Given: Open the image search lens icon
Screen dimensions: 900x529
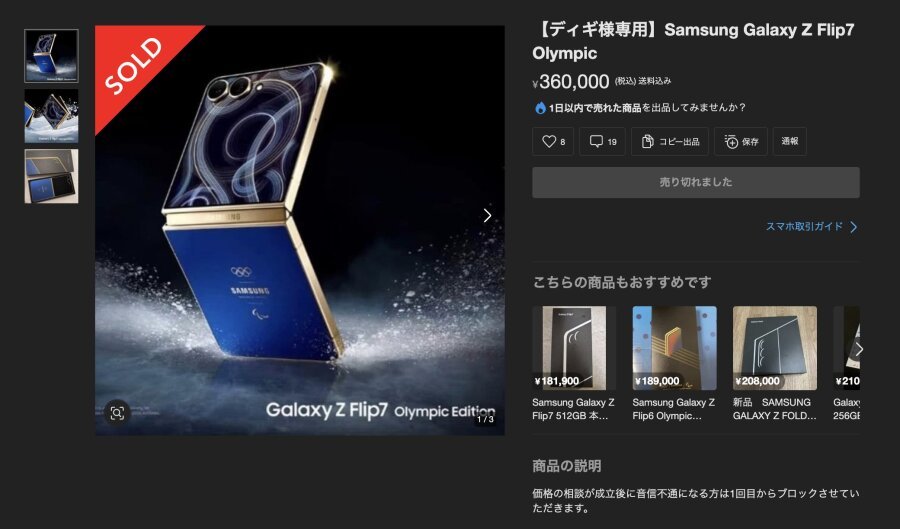Looking at the screenshot, I should click(x=117, y=413).
